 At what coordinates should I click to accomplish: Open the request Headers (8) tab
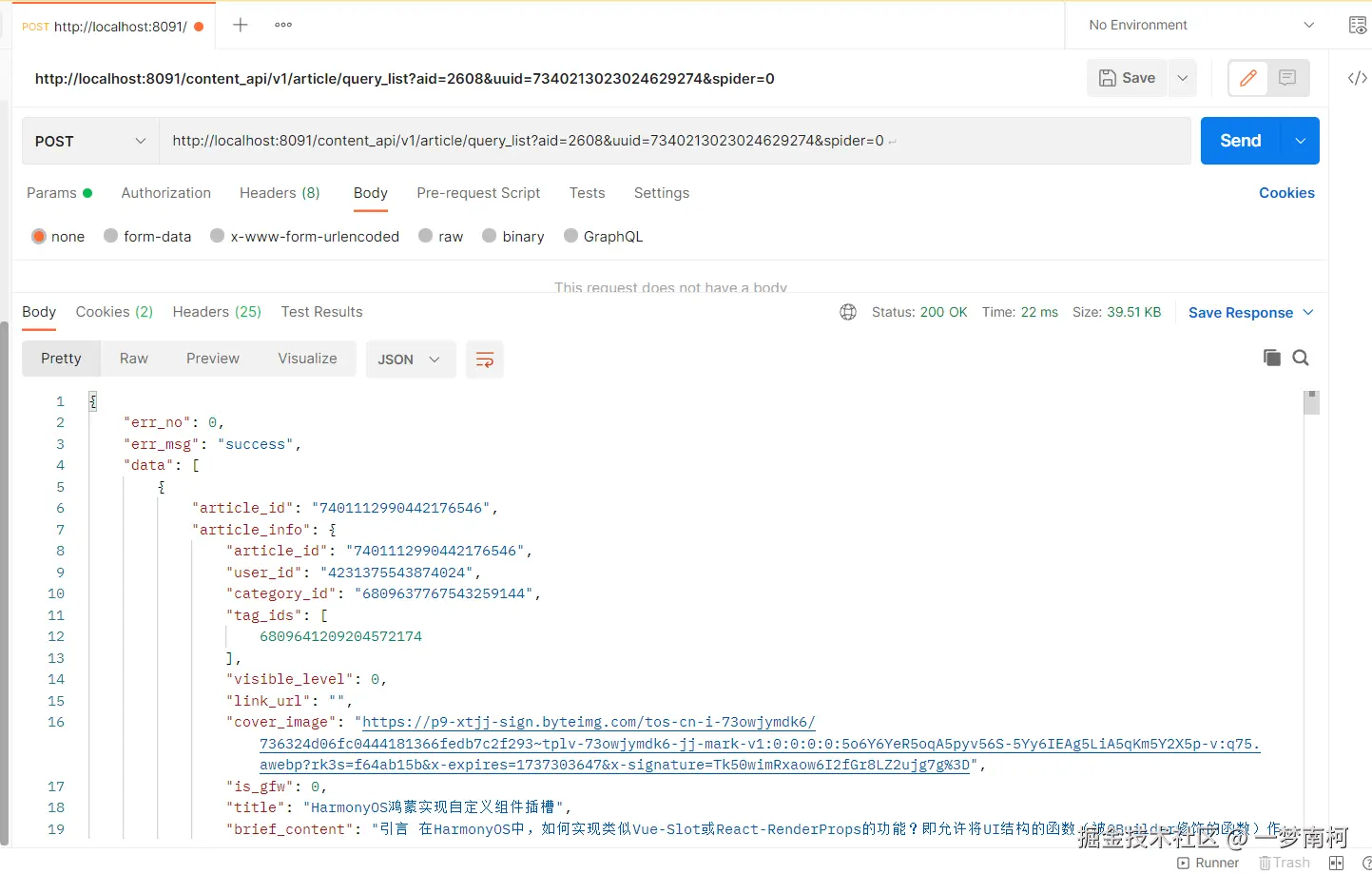(280, 192)
